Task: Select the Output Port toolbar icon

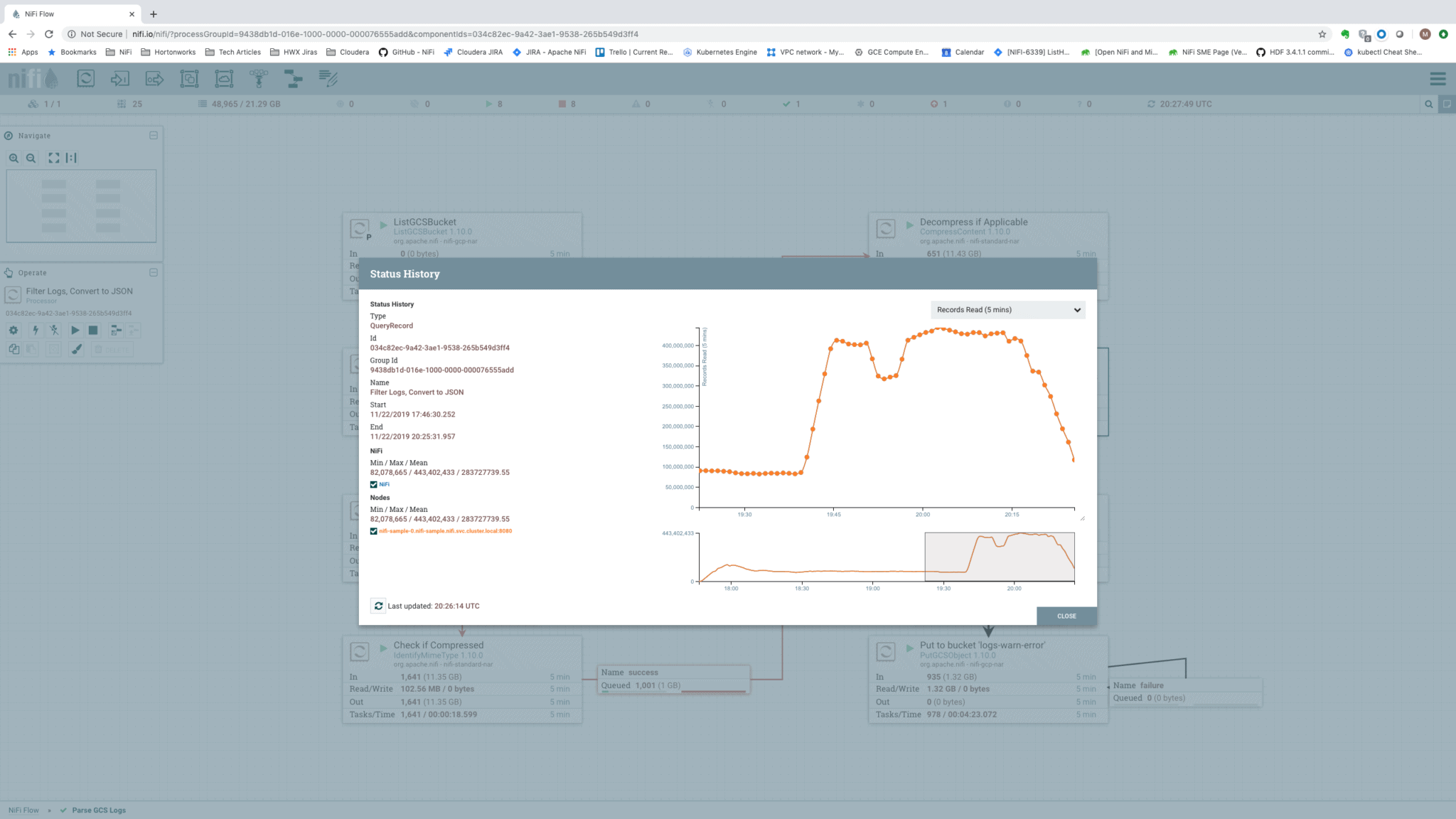Action: [154, 79]
